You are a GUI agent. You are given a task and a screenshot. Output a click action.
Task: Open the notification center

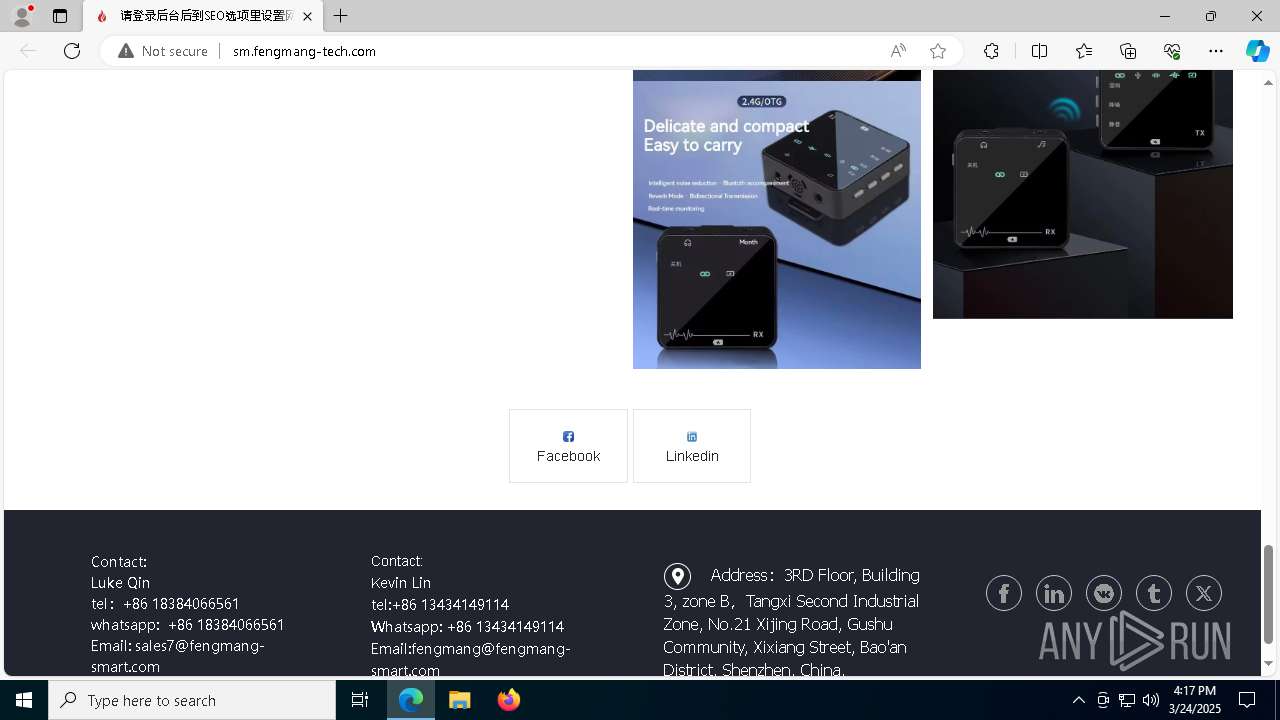(x=1247, y=700)
